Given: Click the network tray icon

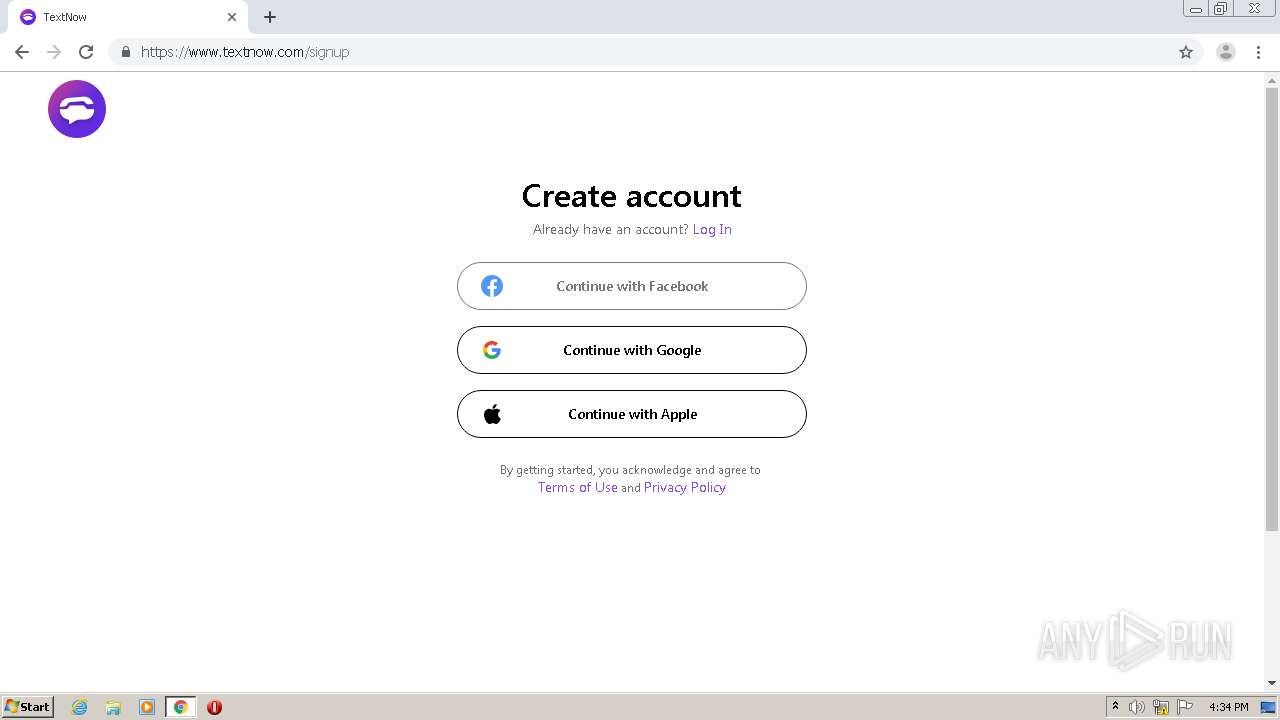Looking at the screenshot, I should [1161, 707].
